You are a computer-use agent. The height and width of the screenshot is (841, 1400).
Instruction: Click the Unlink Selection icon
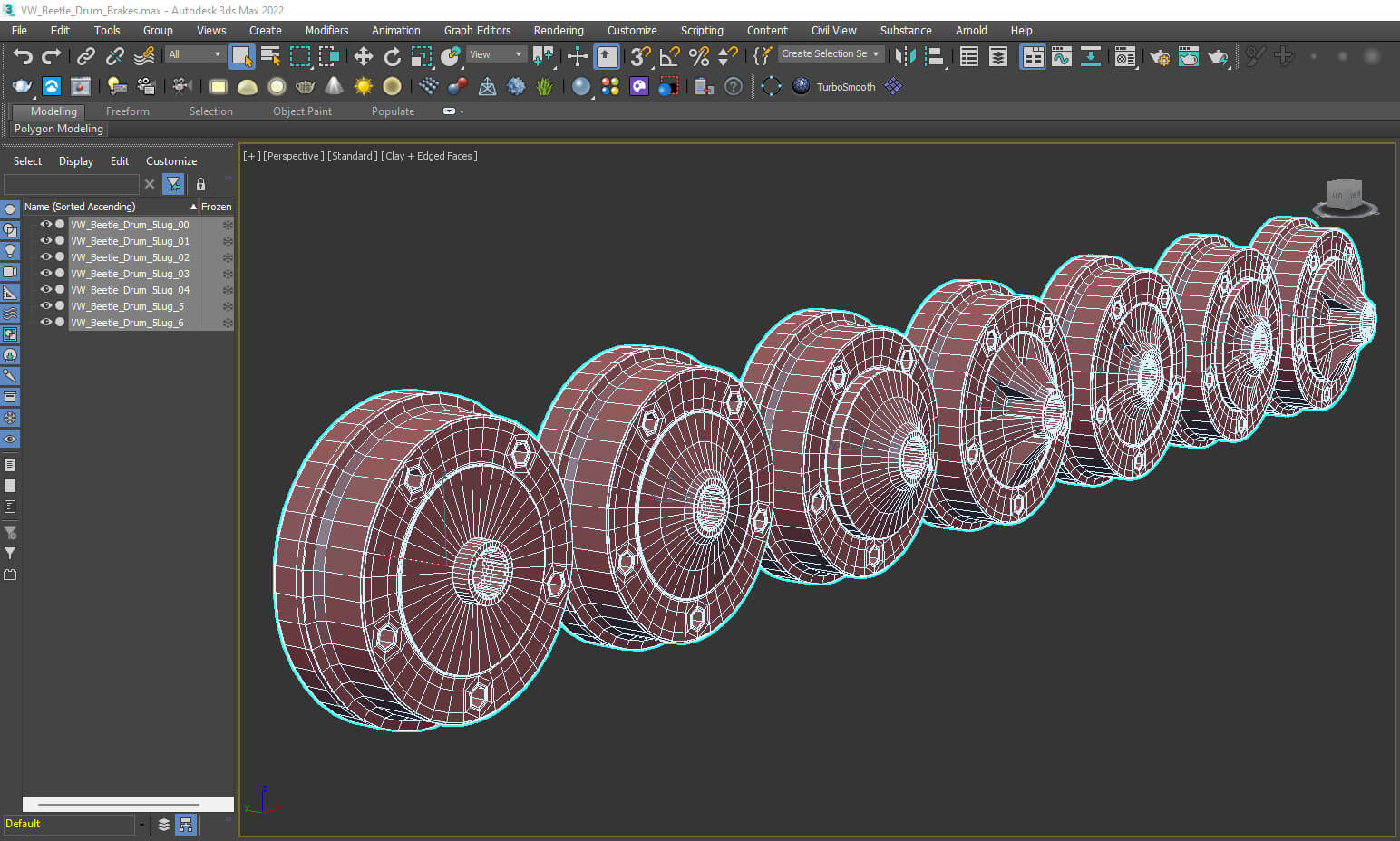click(114, 56)
